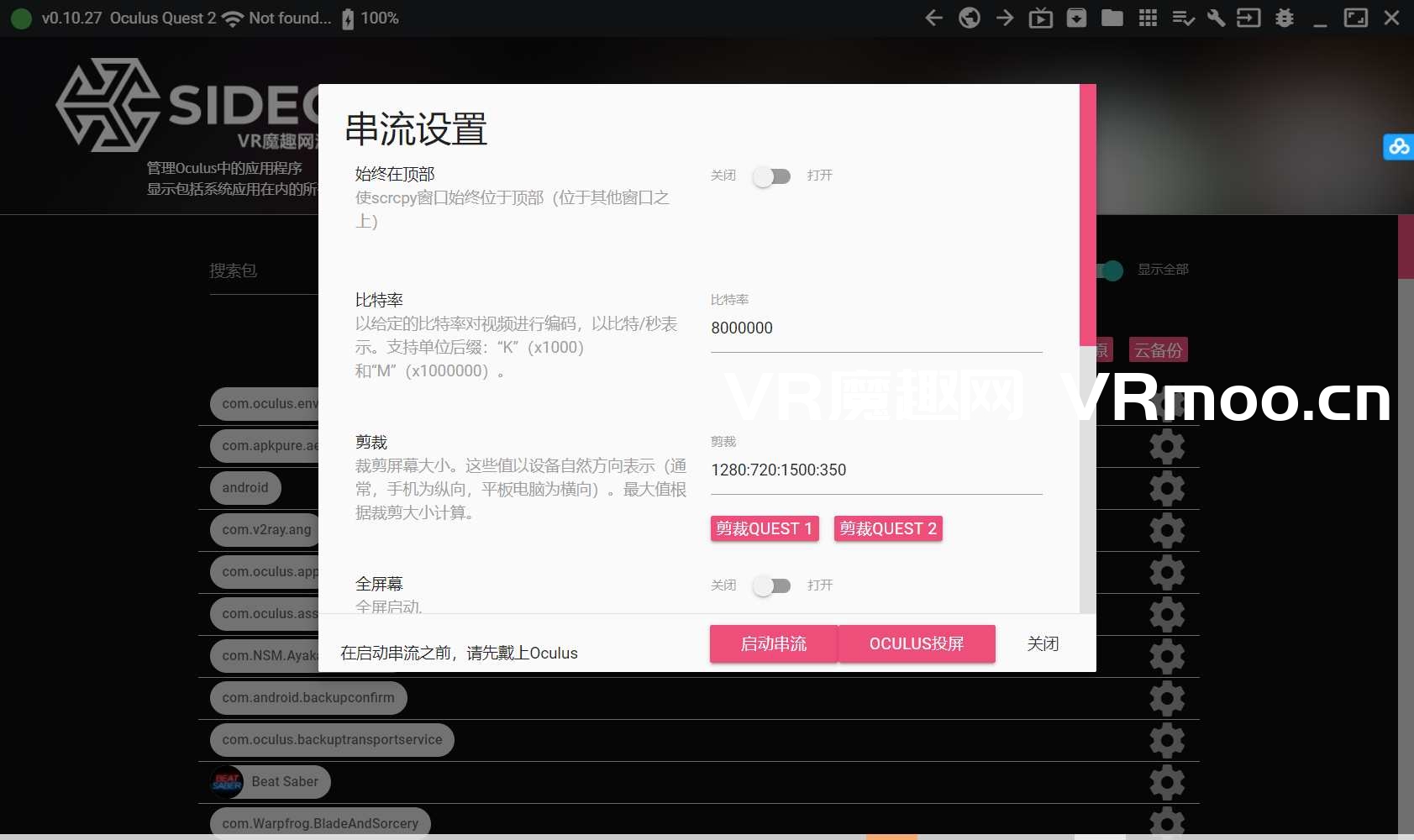Click the 剪裁QUEST 2 crop button
Viewport: 1414px width, 840px height.
[888, 528]
